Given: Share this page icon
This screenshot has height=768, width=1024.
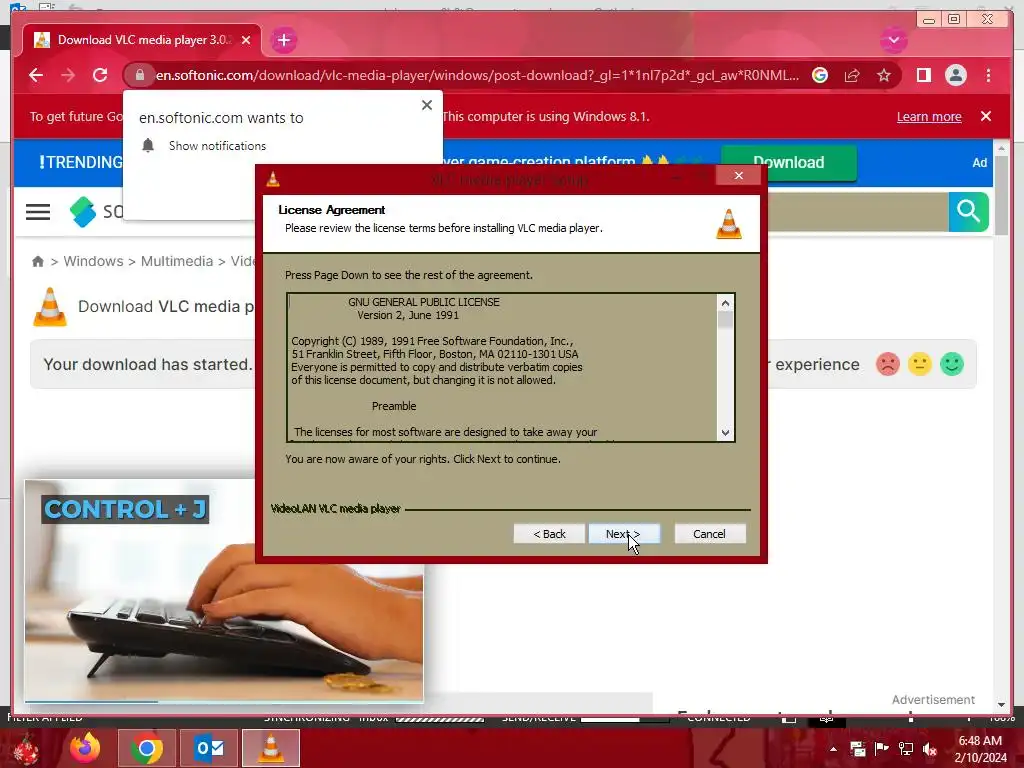Looking at the screenshot, I should pyautogui.click(x=852, y=76).
